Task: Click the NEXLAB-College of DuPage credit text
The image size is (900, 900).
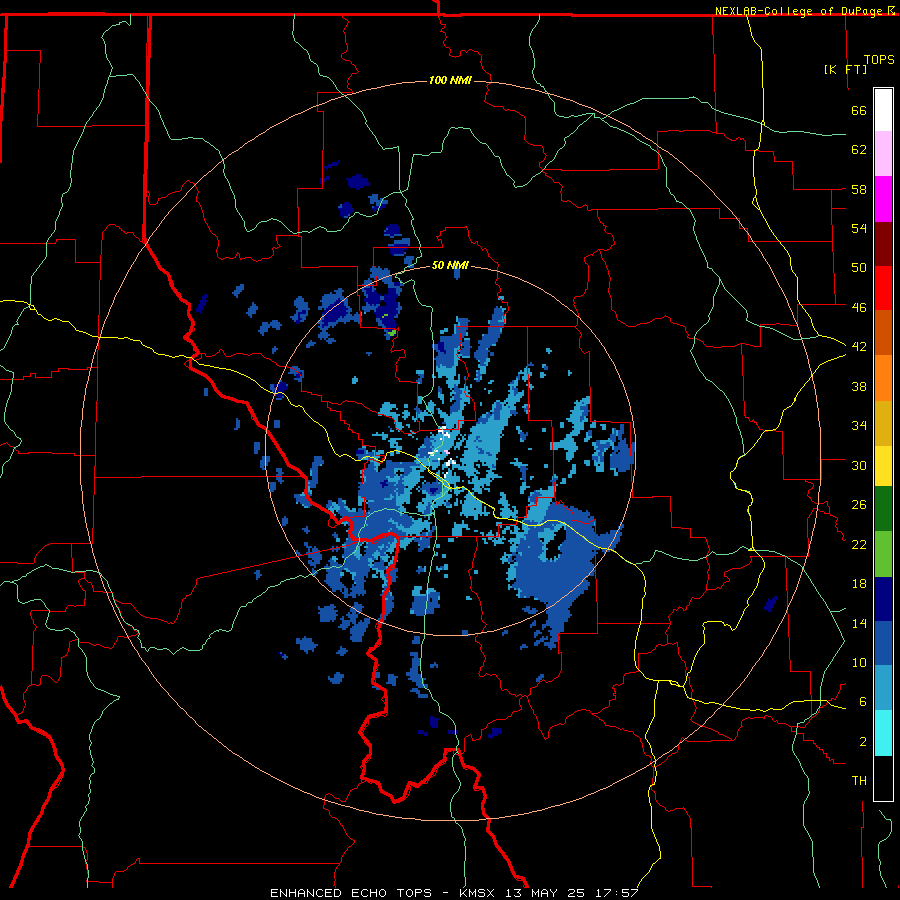Action: click(x=798, y=11)
